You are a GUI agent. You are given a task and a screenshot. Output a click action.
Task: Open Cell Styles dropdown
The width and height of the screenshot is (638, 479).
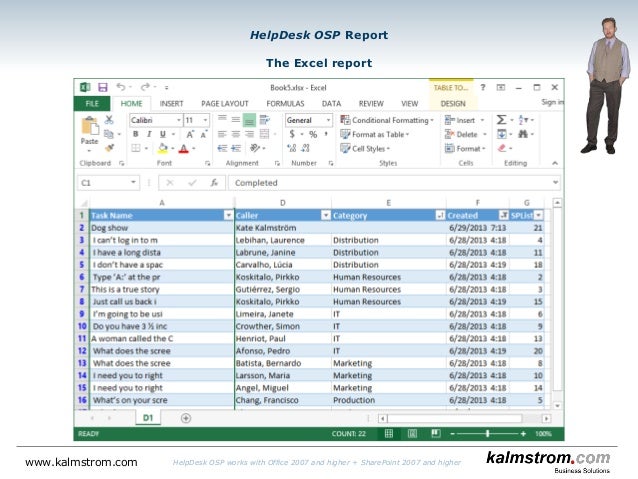(x=365, y=149)
